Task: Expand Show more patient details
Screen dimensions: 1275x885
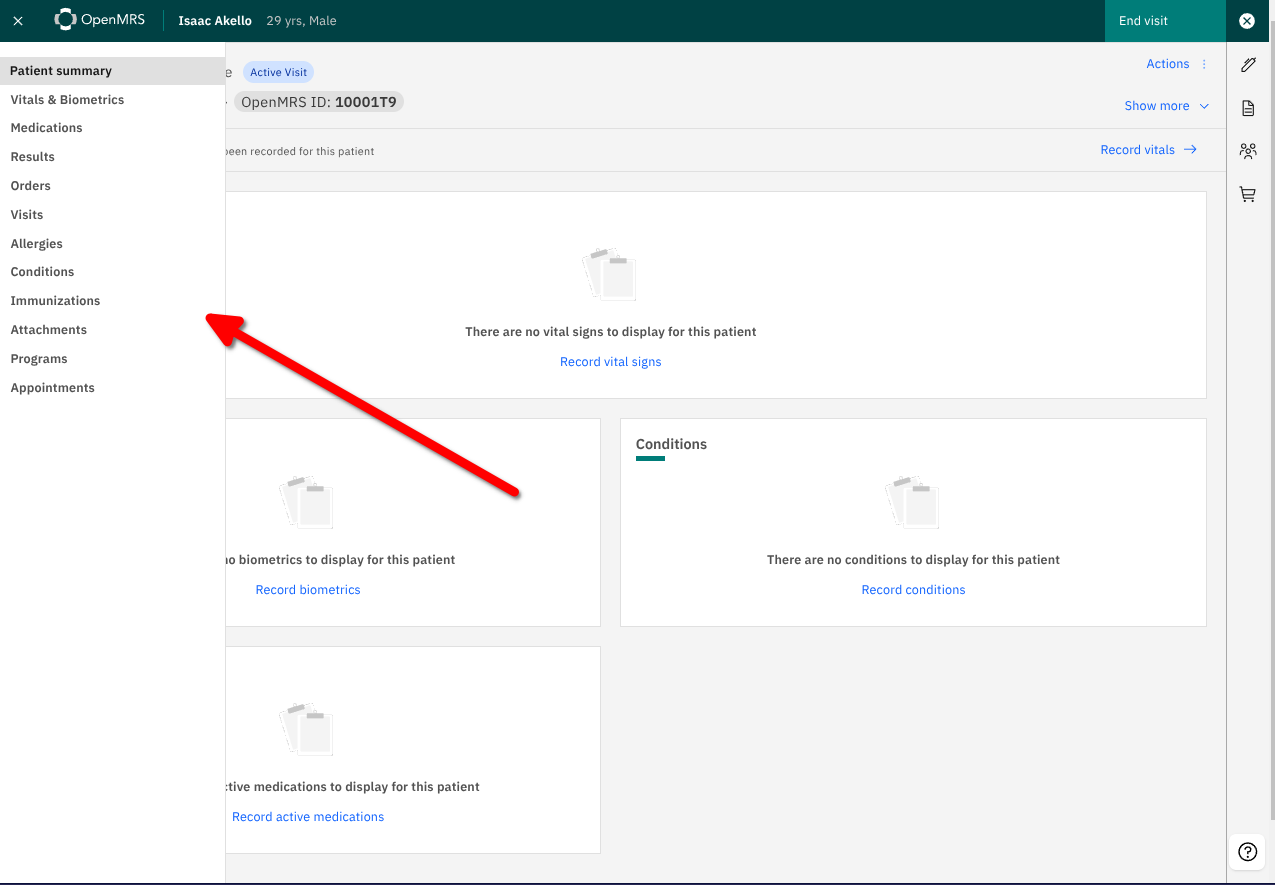Action: coord(1166,106)
